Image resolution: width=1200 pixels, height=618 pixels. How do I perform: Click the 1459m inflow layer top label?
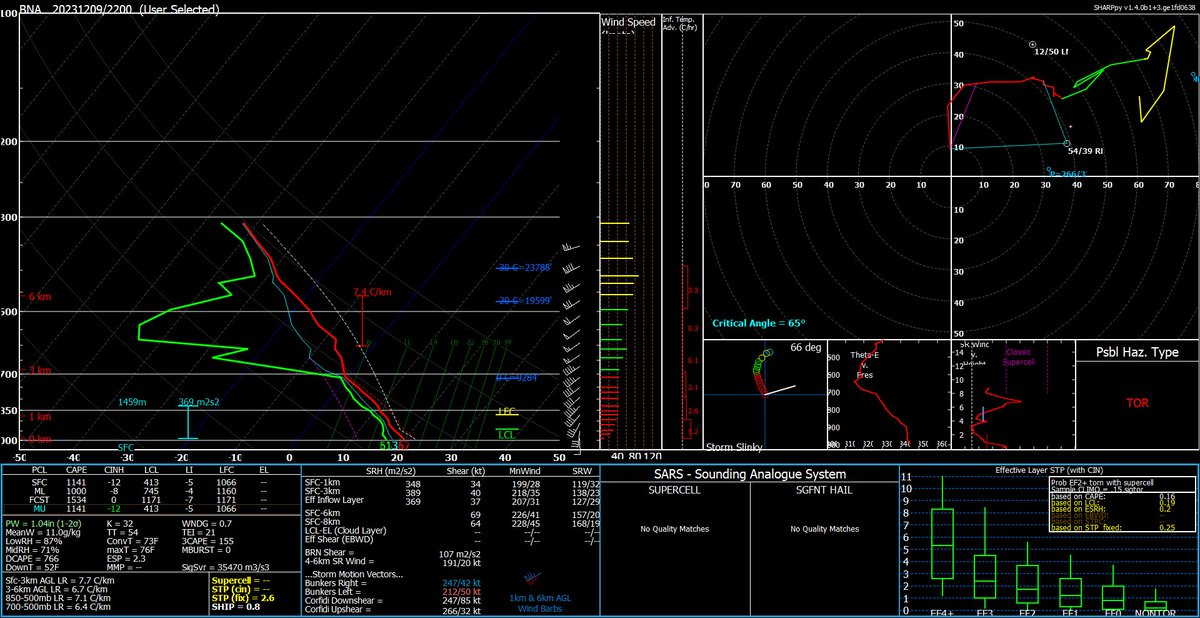click(133, 401)
